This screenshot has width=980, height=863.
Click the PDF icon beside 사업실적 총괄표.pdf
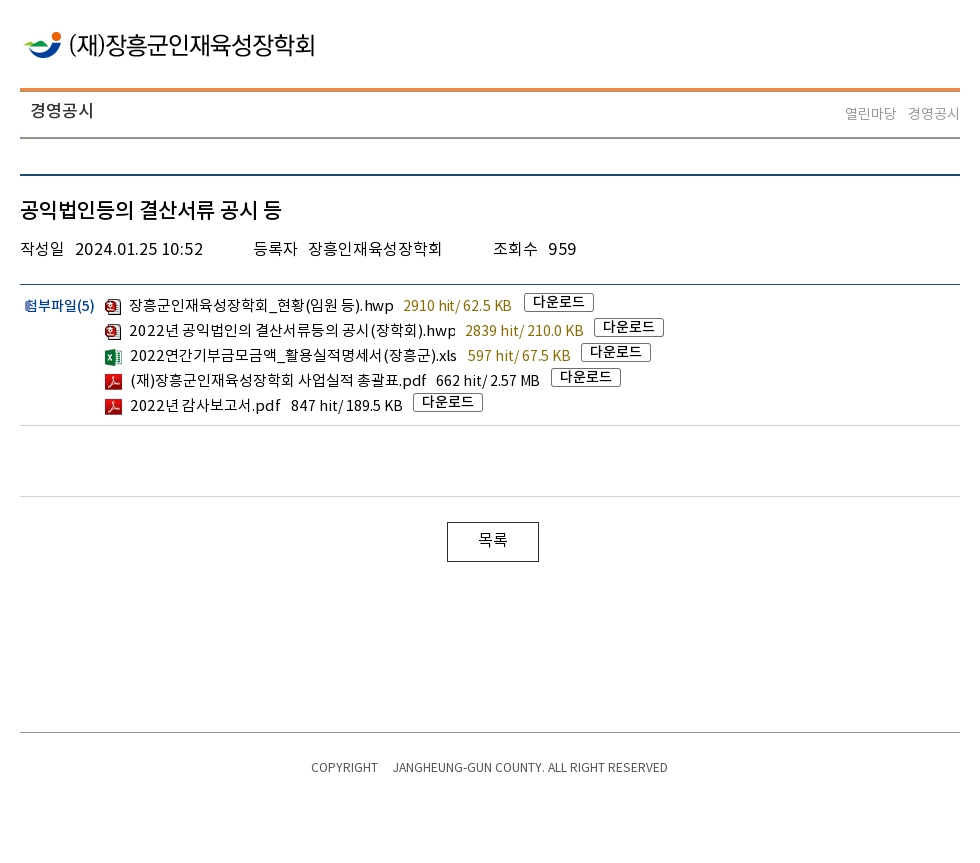(x=113, y=381)
